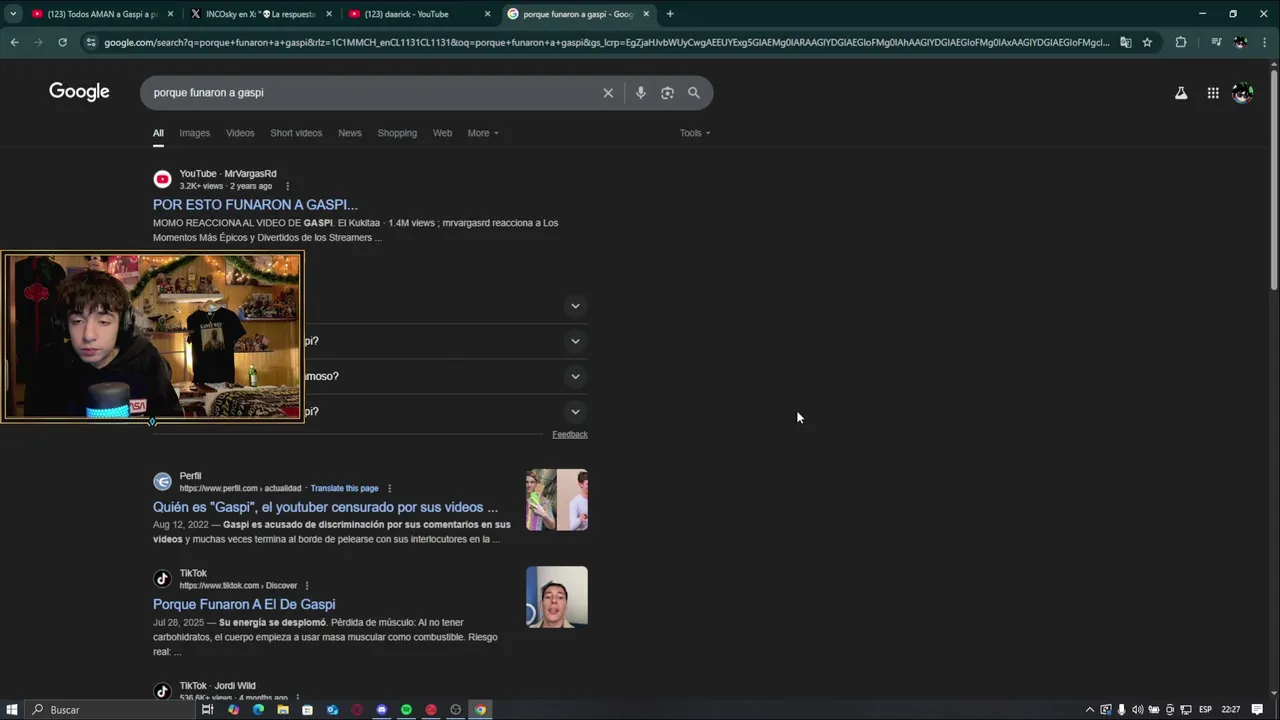Switch to the Shopping tab
Viewport: 1280px width, 720px height.
397,133
